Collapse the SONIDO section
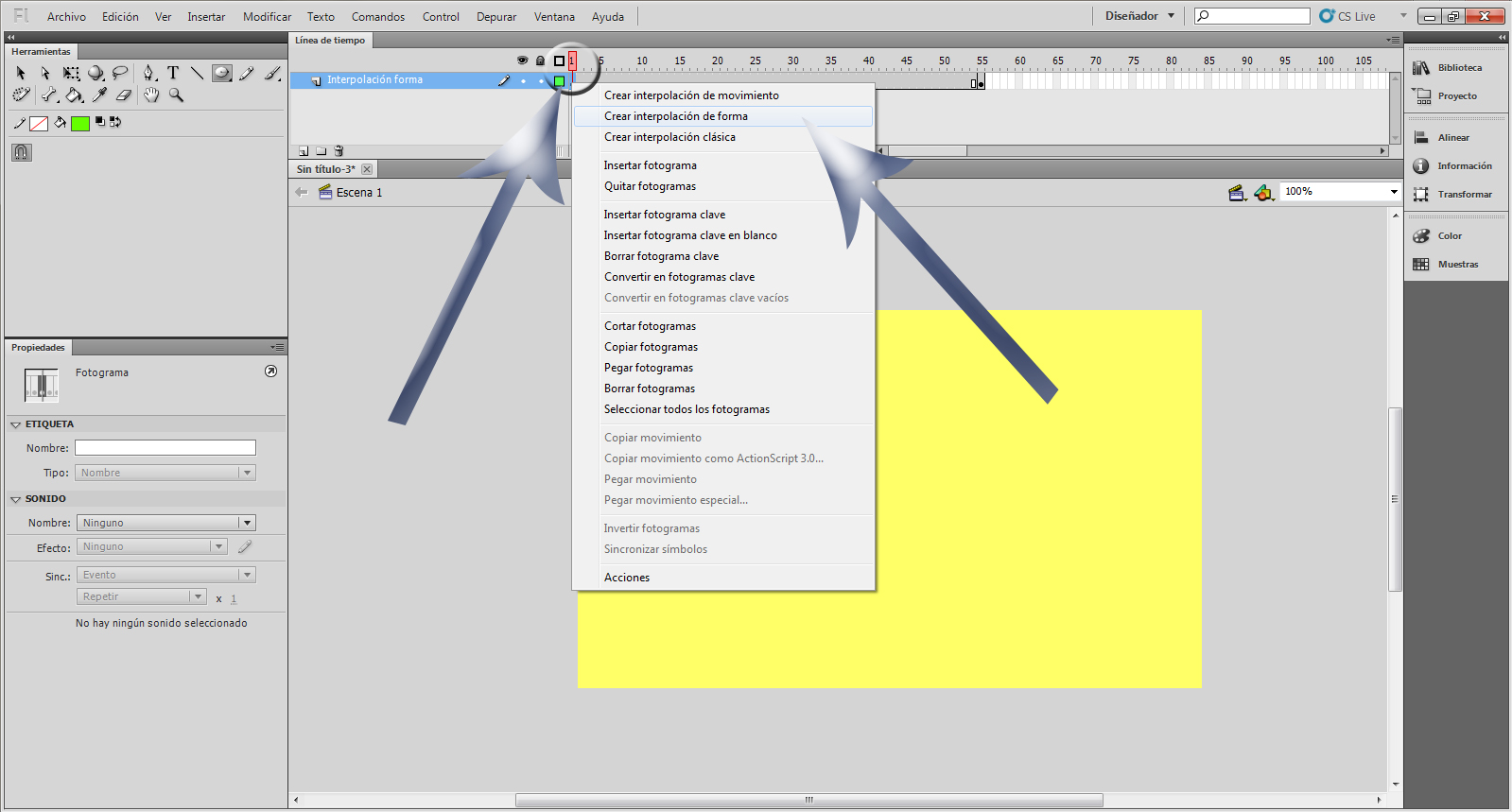The image size is (1512, 812). pyautogui.click(x=16, y=499)
